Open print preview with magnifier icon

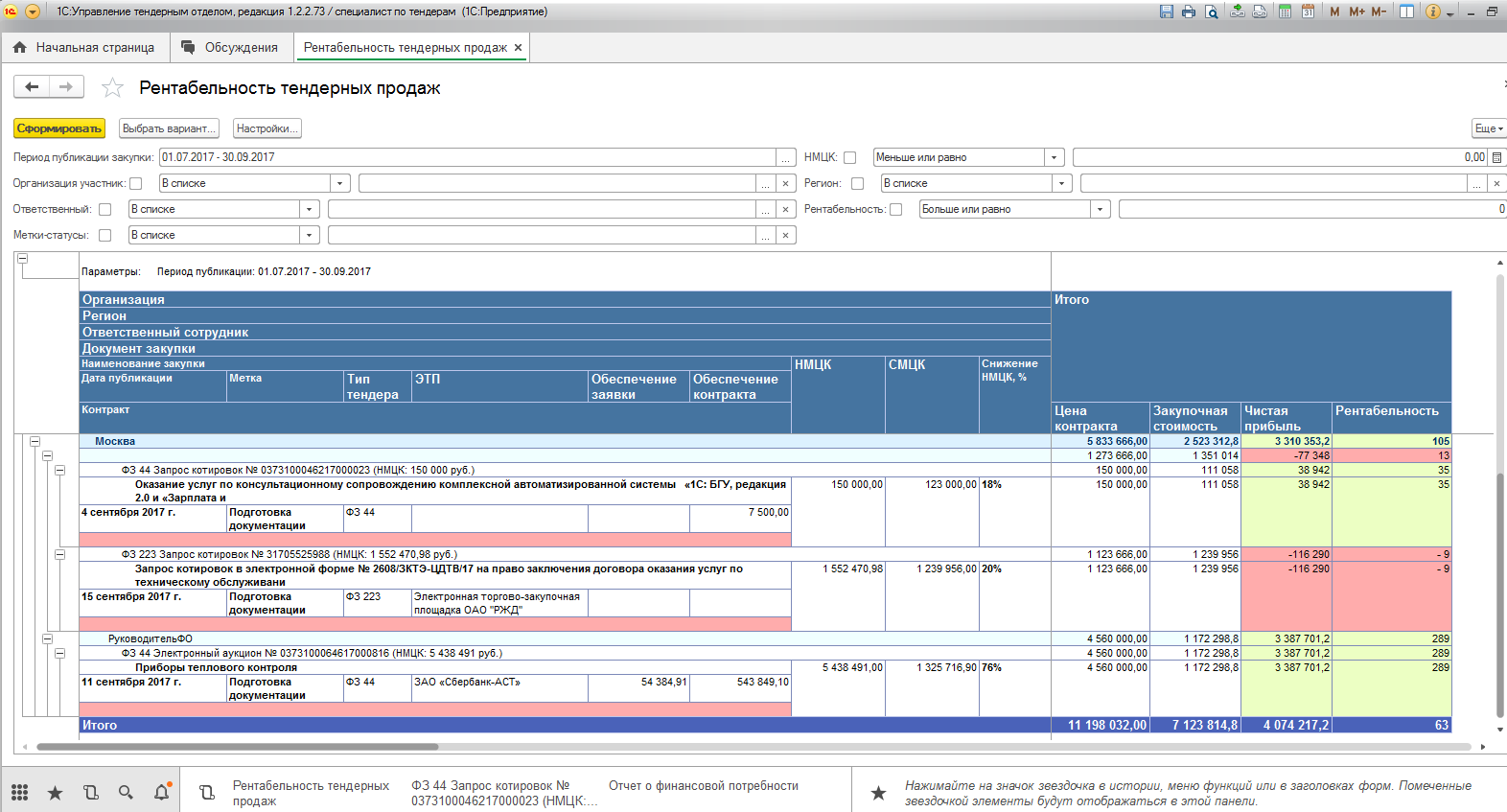[1212, 12]
